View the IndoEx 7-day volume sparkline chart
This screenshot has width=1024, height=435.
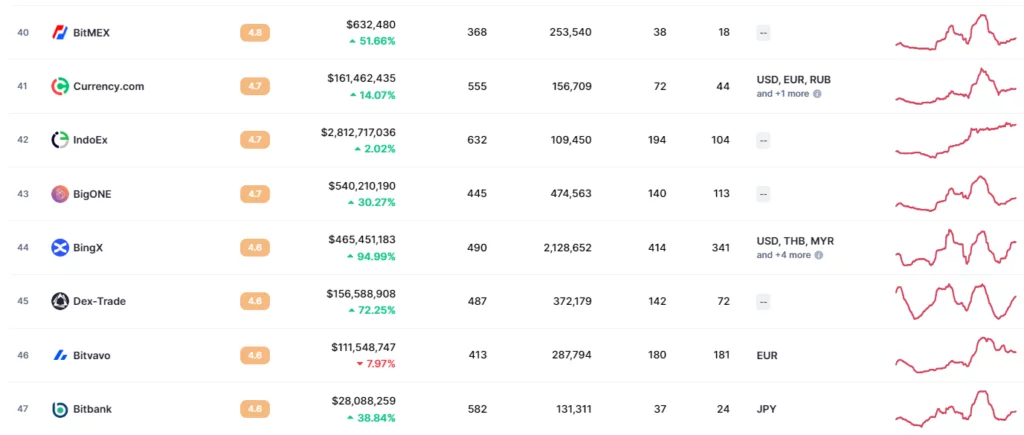(955, 140)
